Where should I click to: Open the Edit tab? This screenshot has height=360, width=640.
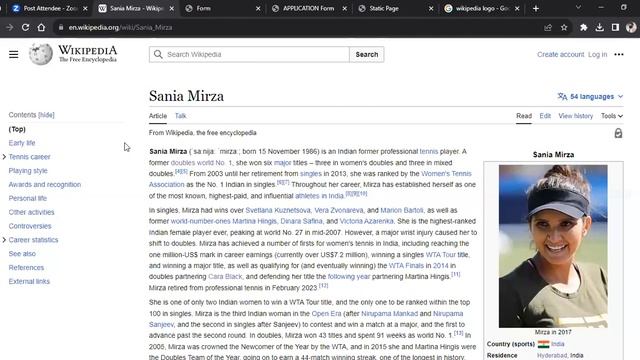pos(545,116)
